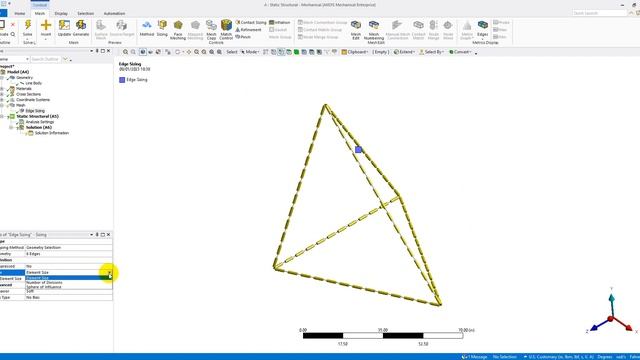Image resolution: width=640 pixels, height=360 pixels.
Task: Click the Surface Mesh preview icon
Action: (x=101, y=25)
